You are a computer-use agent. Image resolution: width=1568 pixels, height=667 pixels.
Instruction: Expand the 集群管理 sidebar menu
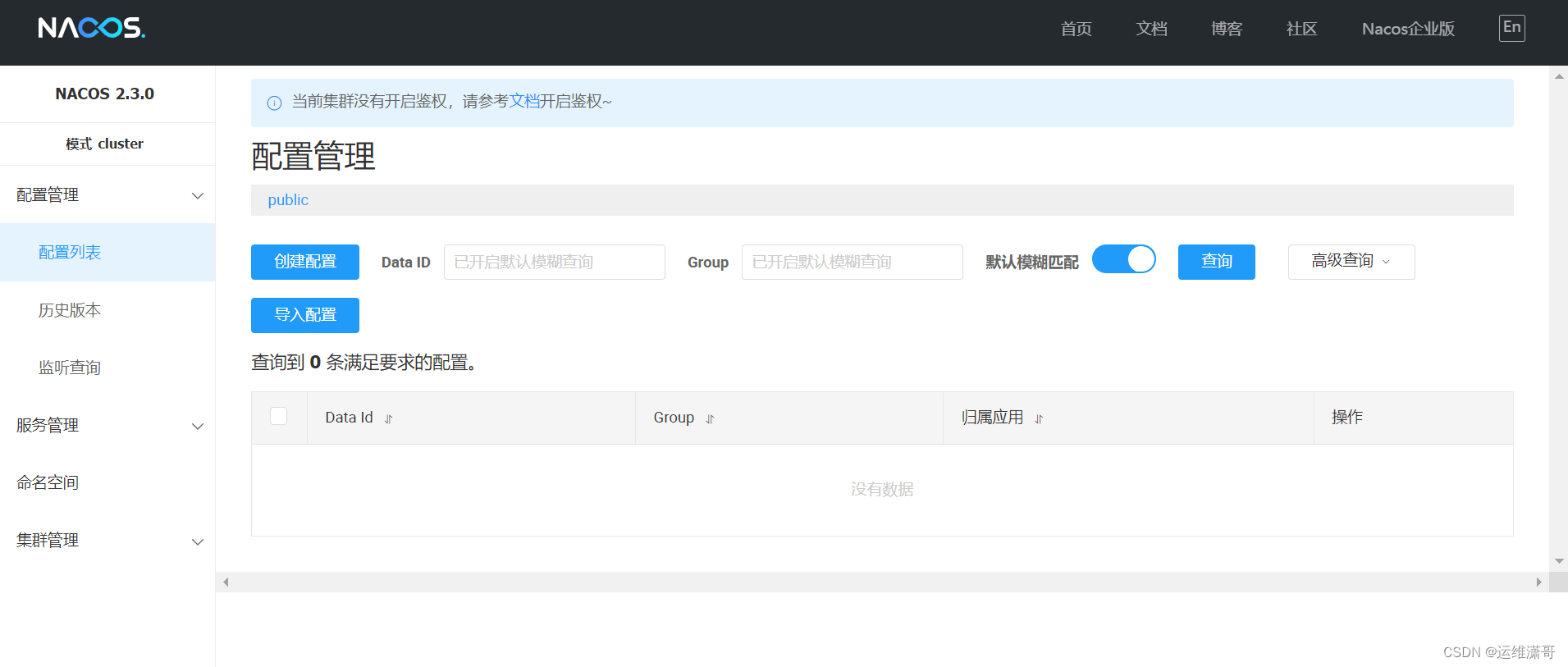point(107,541)
